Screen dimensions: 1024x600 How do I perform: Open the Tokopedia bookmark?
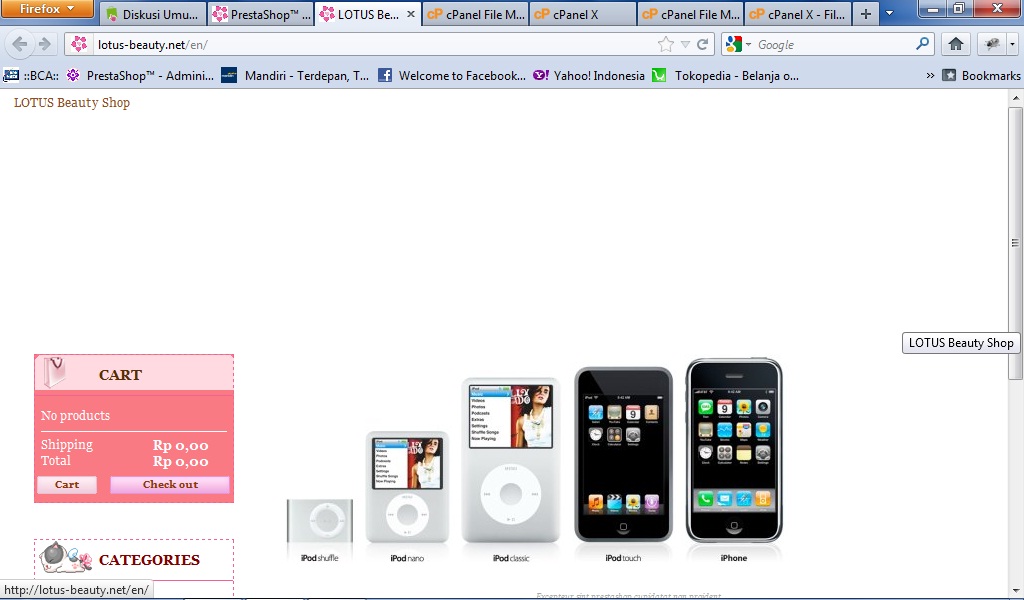726,75
